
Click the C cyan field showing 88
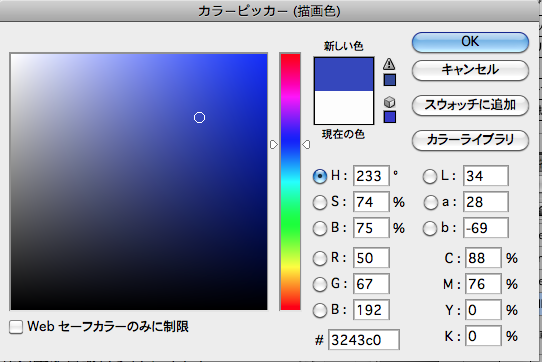coord(483,258)
